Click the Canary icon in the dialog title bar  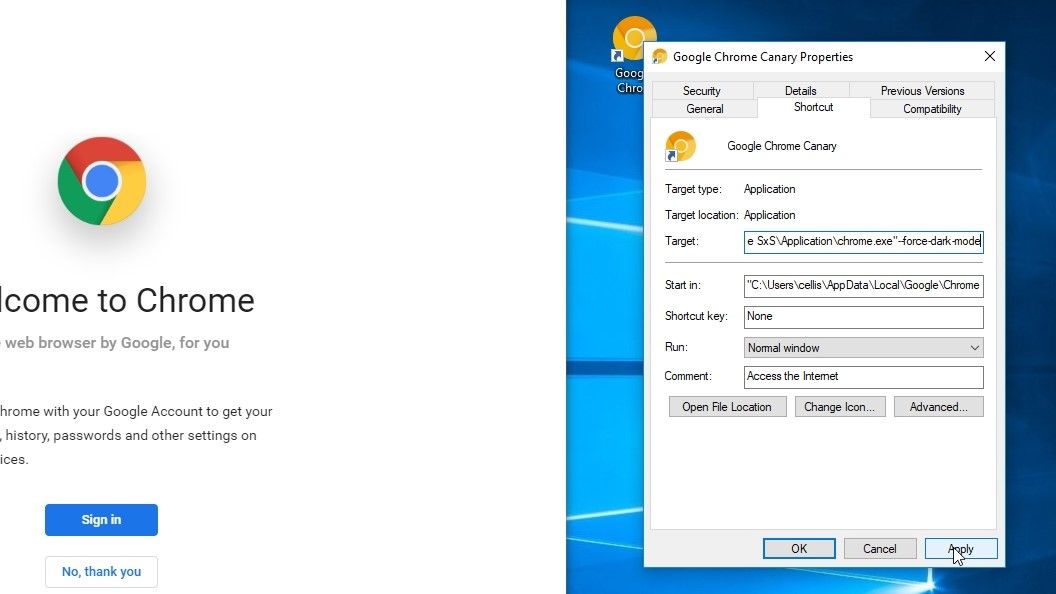tap(660, 56)
